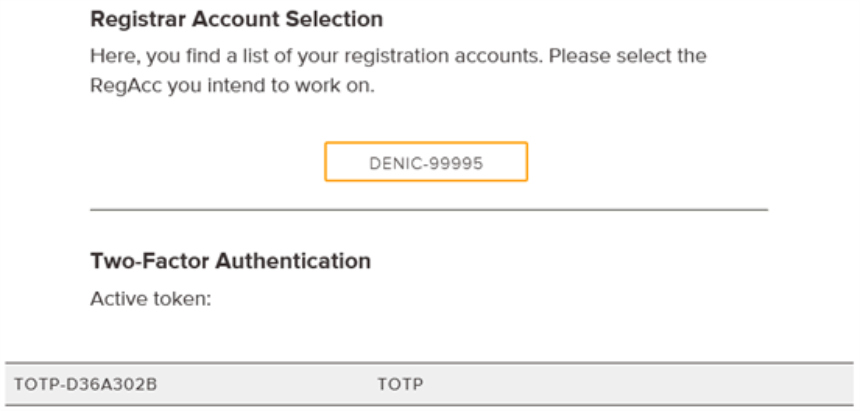Click the word "Registrar" in the top heading
Viewport: 860px width, 411px height.
click(133, 19)
